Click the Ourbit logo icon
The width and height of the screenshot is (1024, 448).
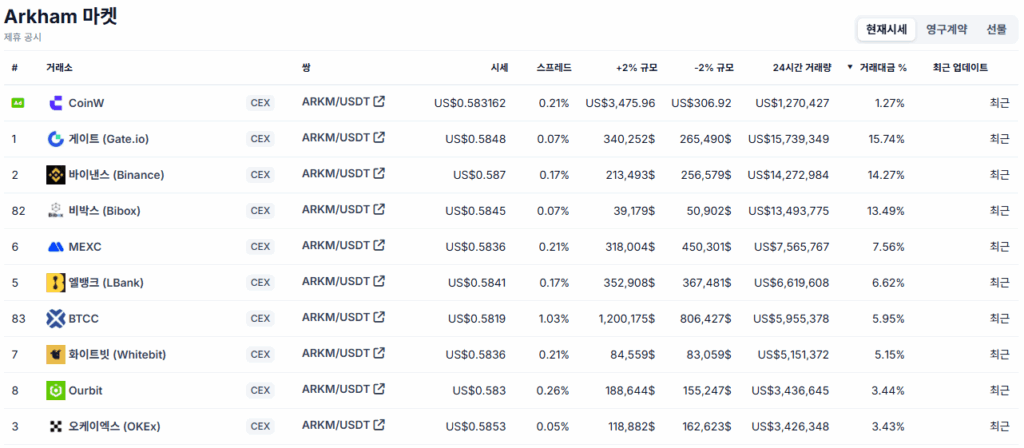tap(56, 390)
